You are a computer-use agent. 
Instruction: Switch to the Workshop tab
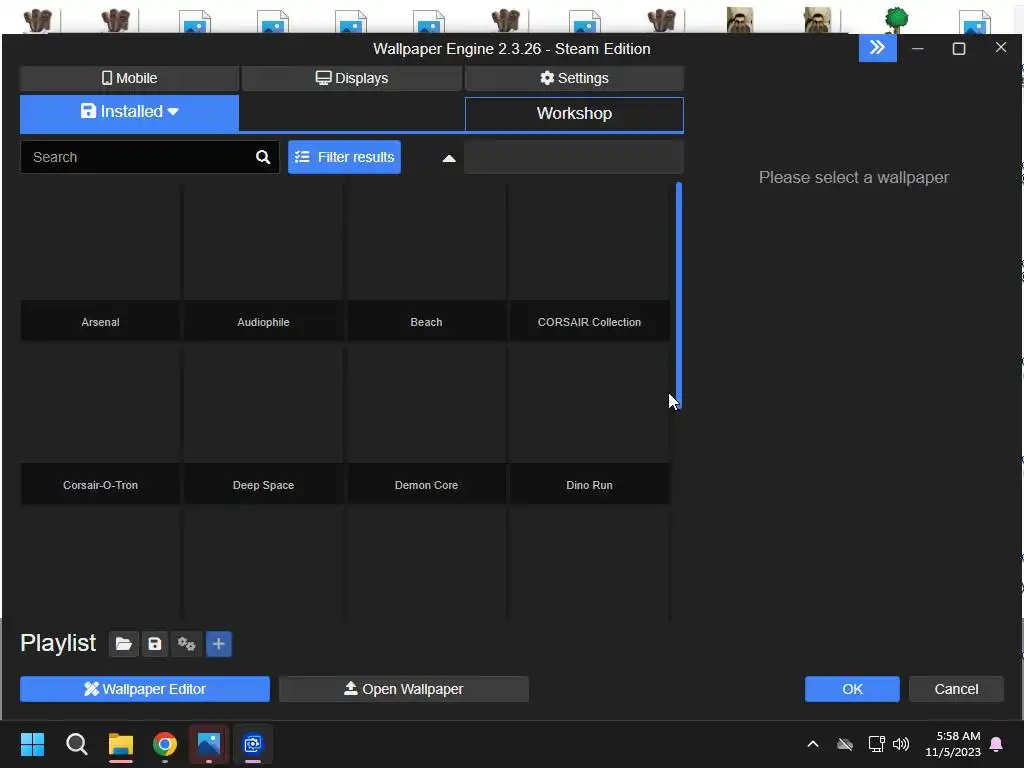point(574,114)
